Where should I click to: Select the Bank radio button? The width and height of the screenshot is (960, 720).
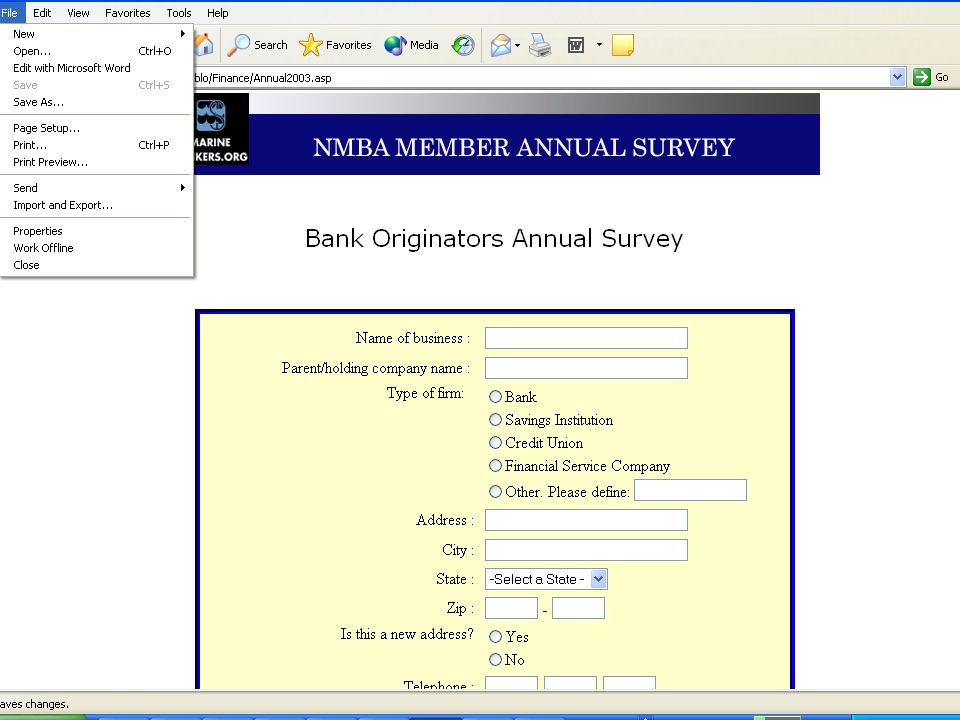[495, 397]
